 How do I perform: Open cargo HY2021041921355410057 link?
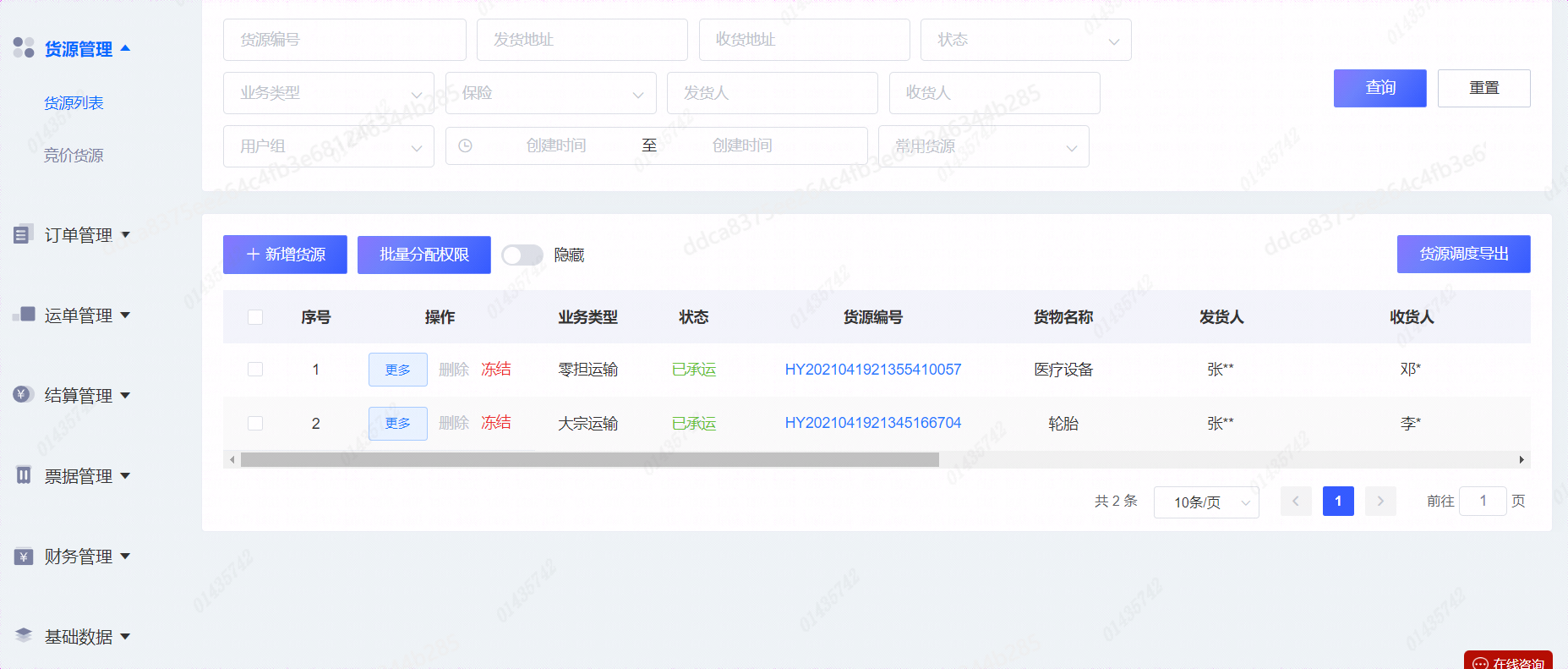(873, 370)
